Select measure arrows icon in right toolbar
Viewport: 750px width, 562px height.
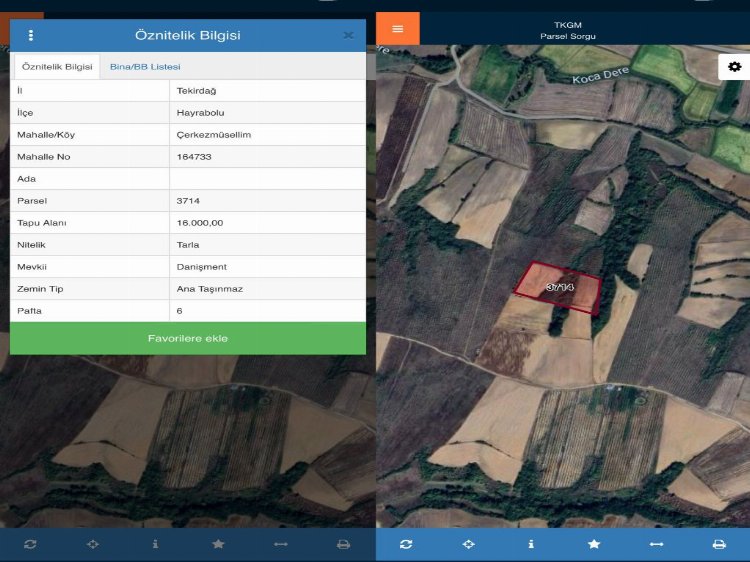(656, 544)
